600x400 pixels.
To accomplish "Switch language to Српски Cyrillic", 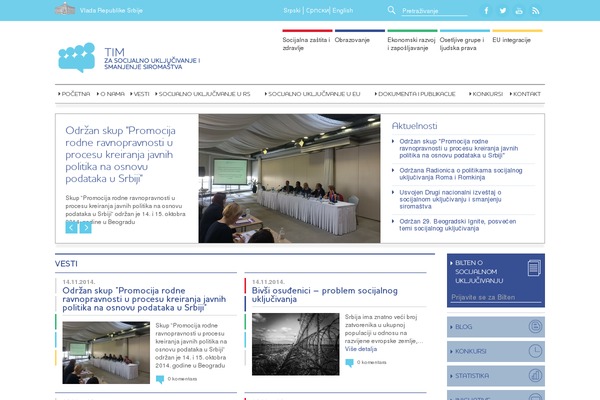I will pyautogui.click(x=317, y=11).
